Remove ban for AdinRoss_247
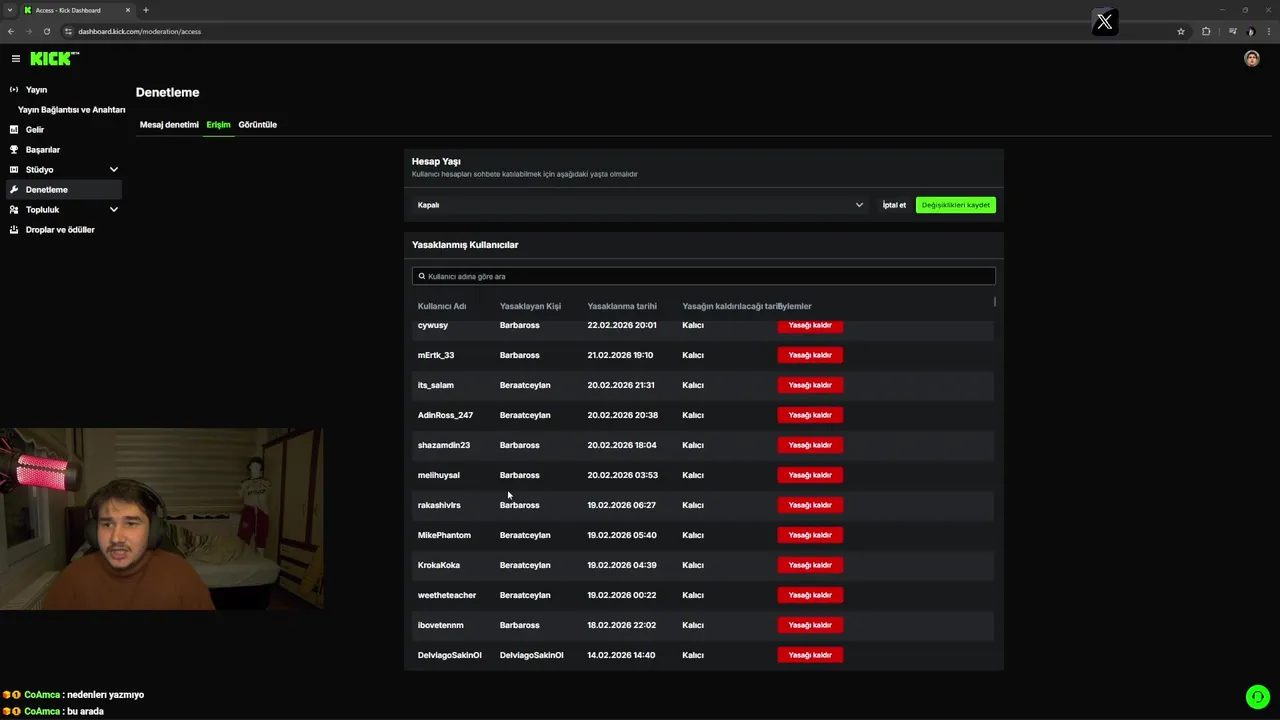1280x720 pixels. pos(810,415)
